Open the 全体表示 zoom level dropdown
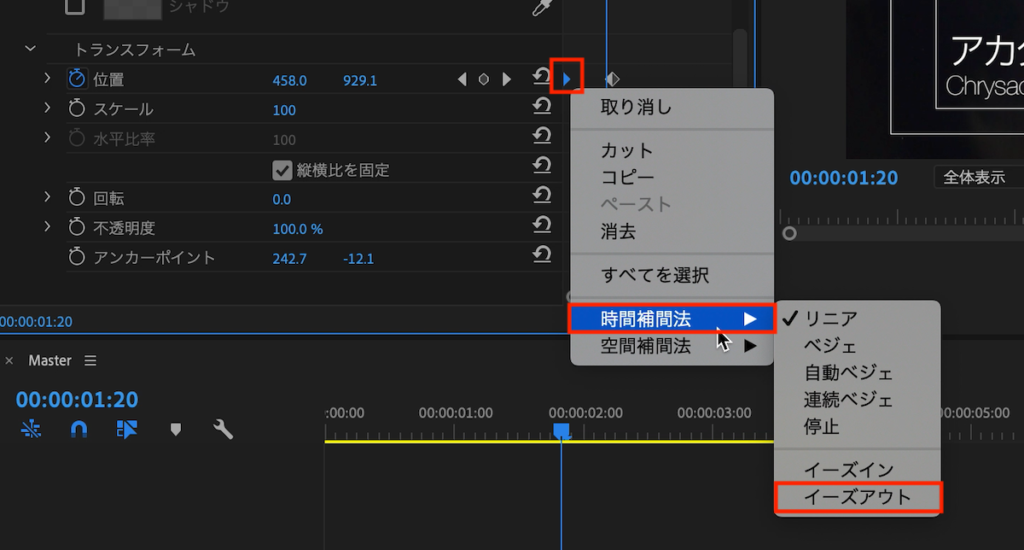1024x550 pixels. point(979,177)
